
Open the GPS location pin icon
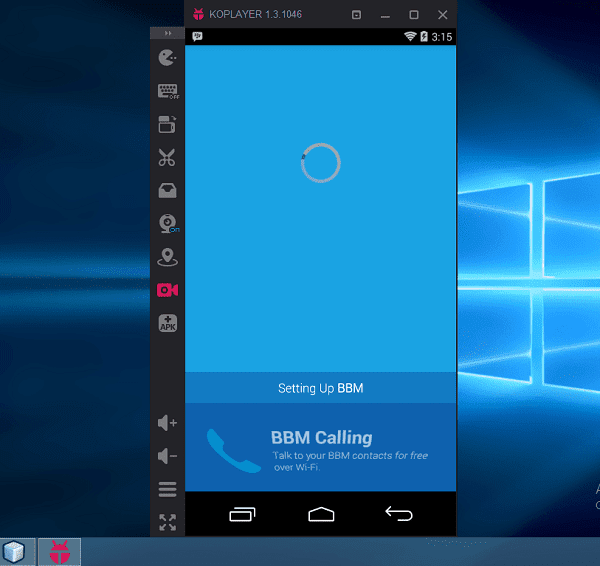pyautogui.click(x=167, y=257)
